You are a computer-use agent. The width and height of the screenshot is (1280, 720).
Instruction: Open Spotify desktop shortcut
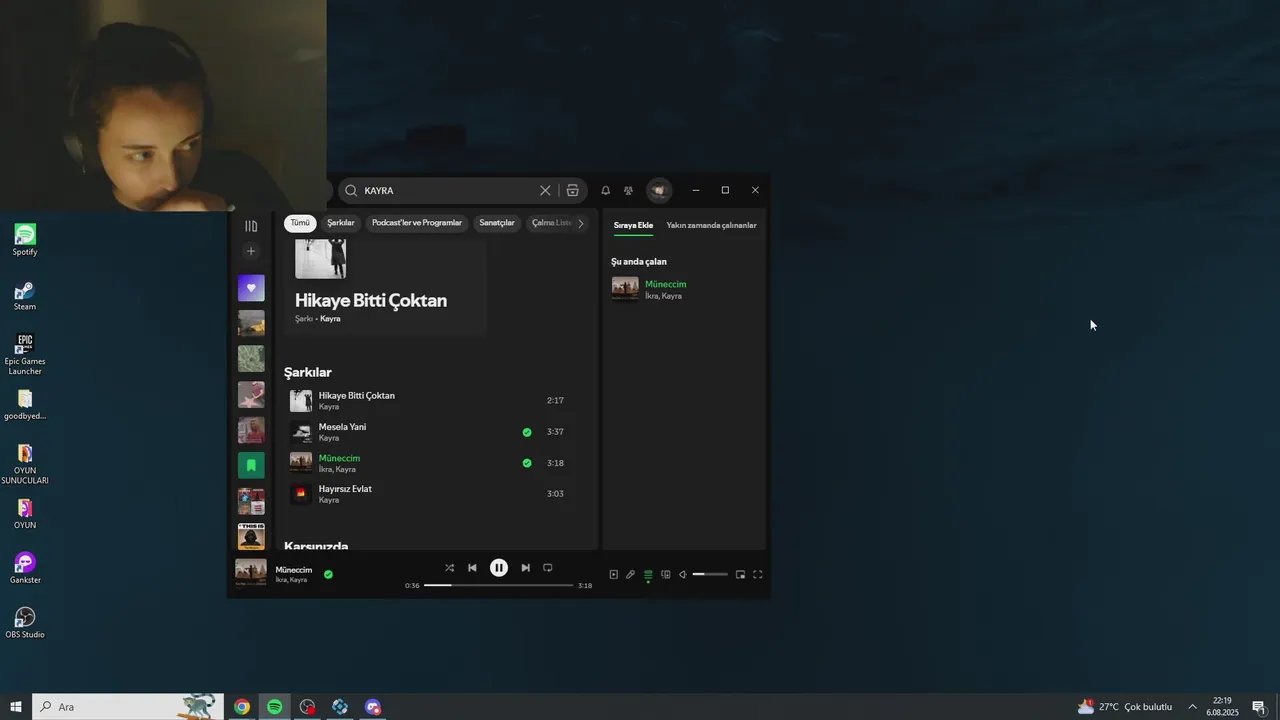tap(25, 240)
